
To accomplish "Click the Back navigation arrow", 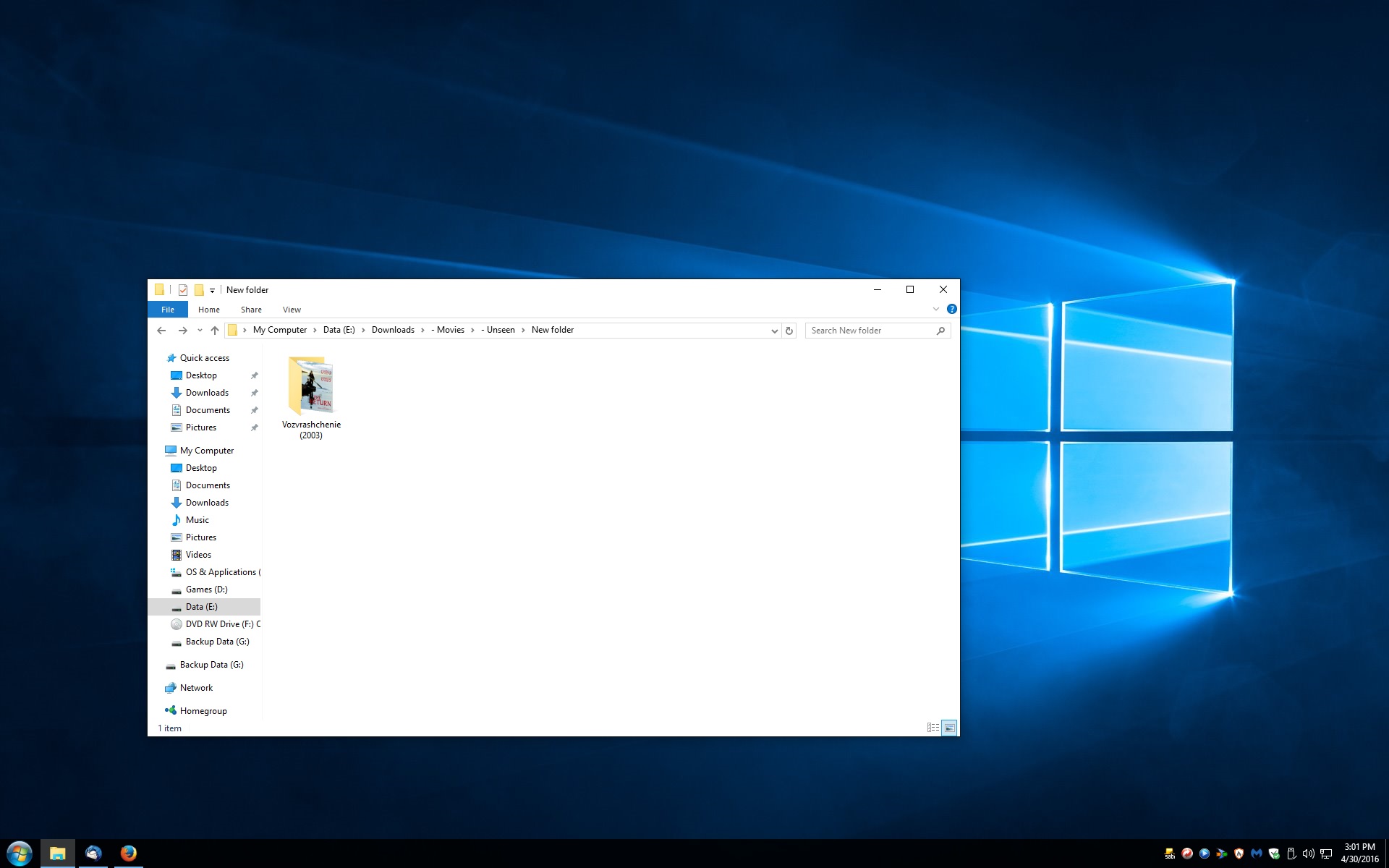I will coord(161,331).
